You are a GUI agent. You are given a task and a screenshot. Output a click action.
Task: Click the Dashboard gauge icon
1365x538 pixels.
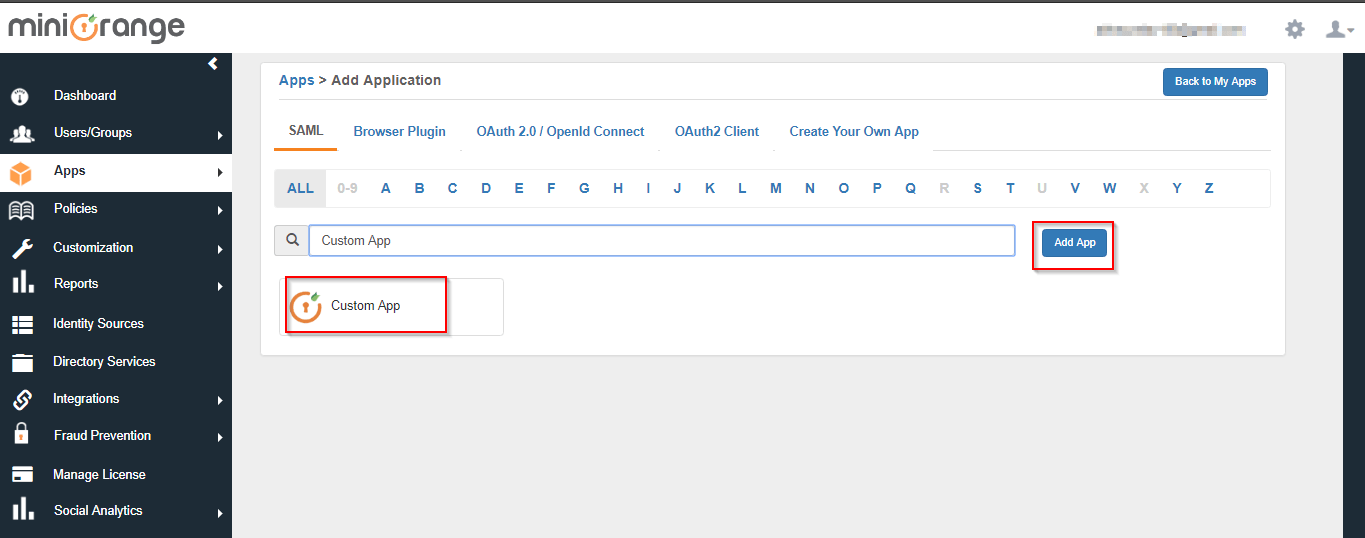(20, 97)
